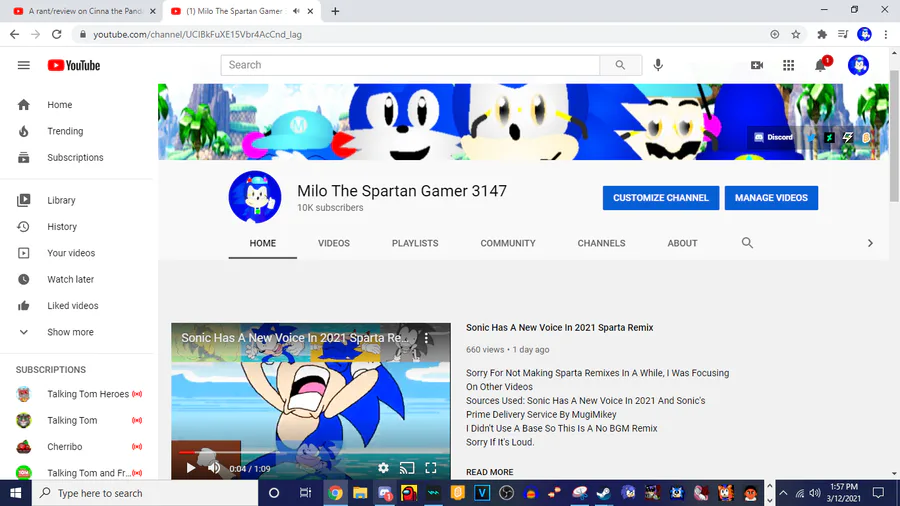Viewport: 900px width, 506px height.
Task: Focus the YouTube Search input field
Action: 410,65
